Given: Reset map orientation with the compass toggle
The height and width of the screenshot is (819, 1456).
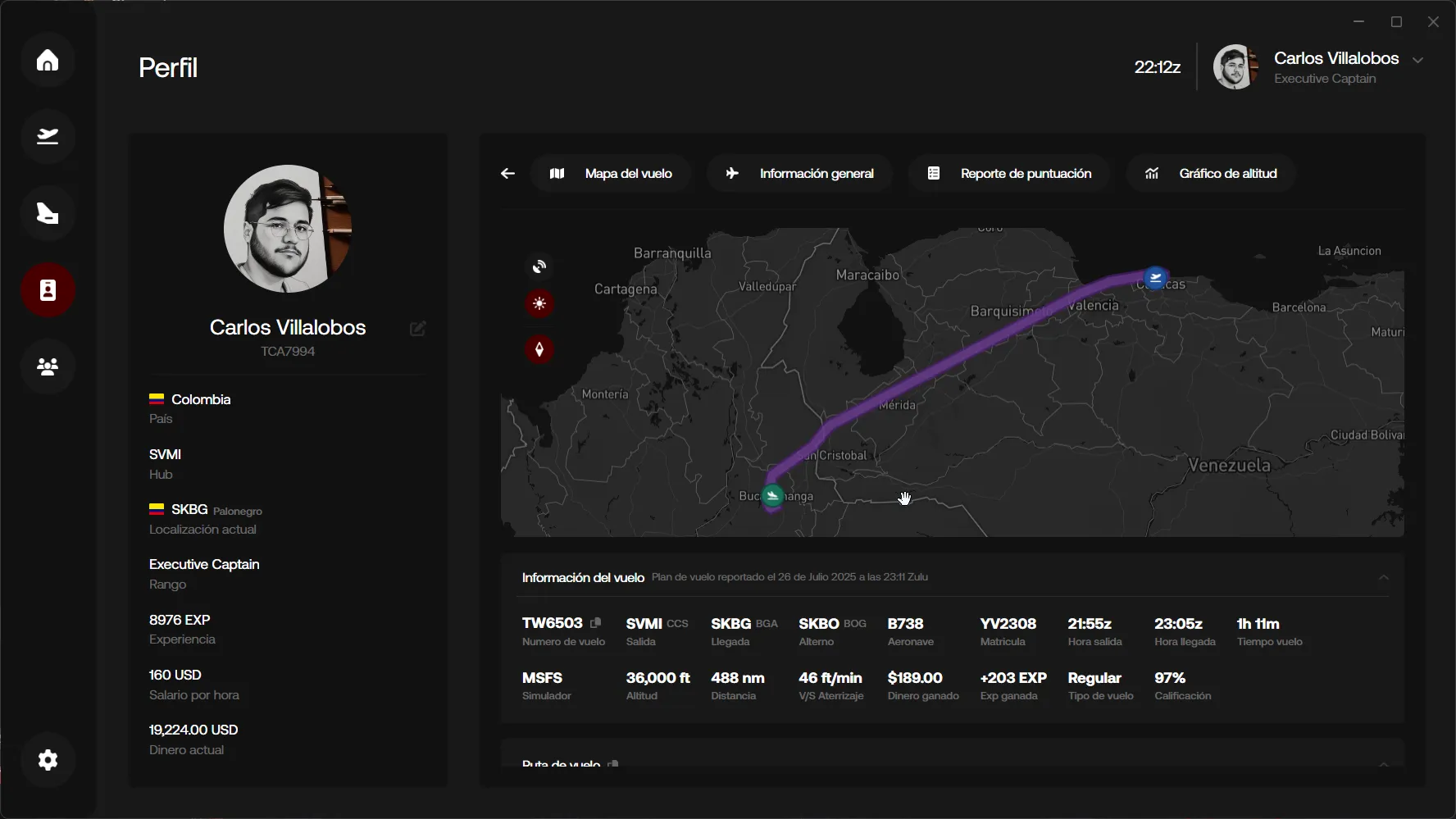Looking at the screenshot, I should point(539,349).
